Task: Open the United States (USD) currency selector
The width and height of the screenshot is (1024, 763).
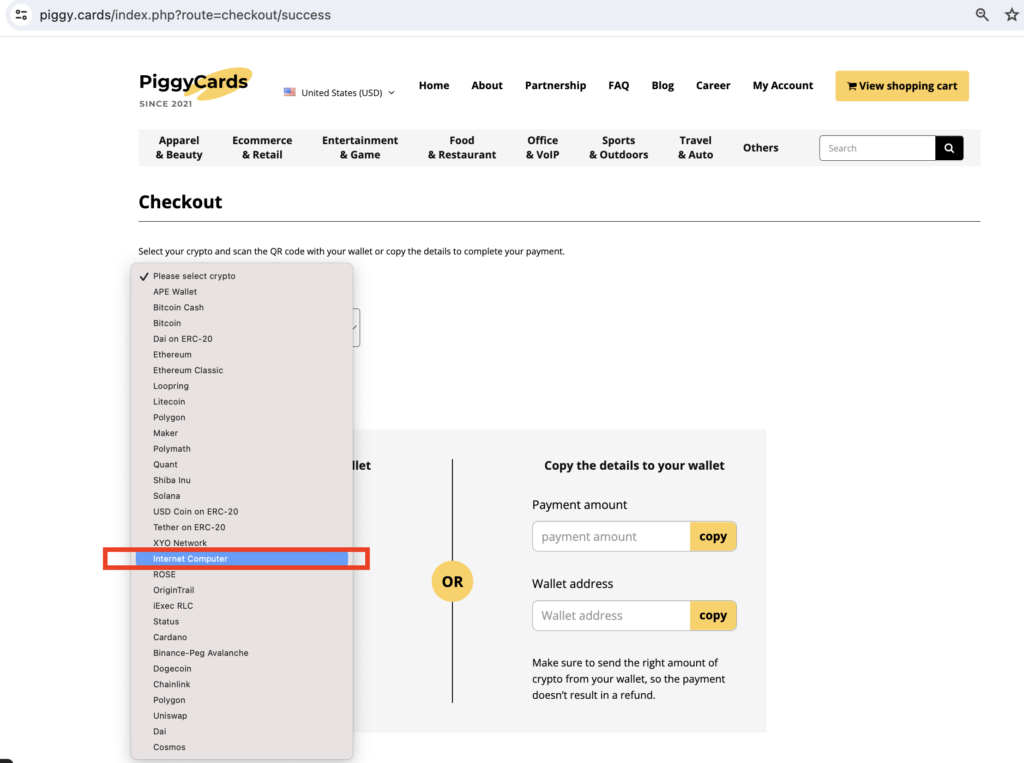Action: click(340, 93)
